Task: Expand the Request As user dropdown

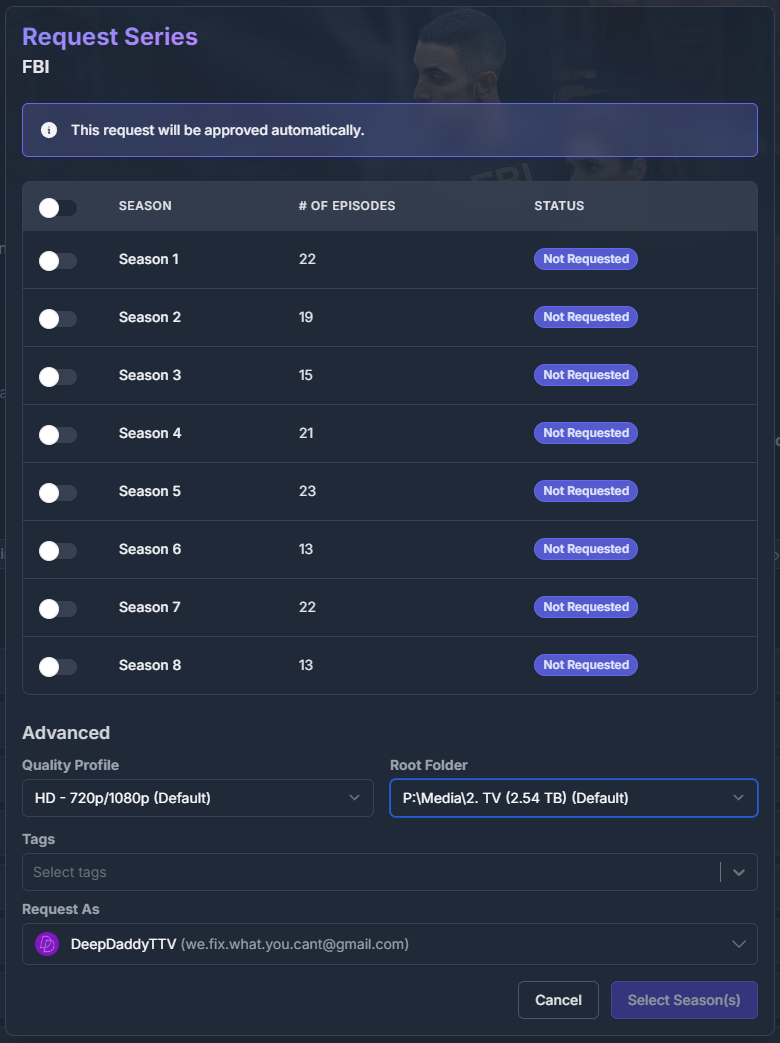Action: 739,944
